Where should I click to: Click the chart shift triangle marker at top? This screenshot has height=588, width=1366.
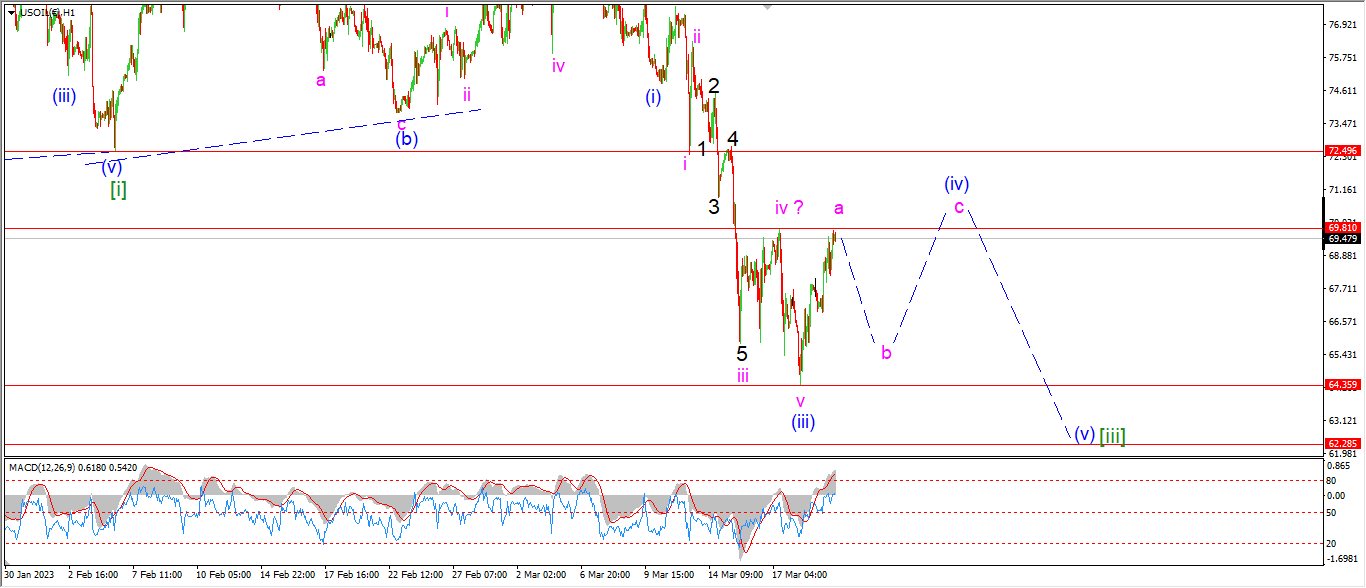click(x=767, y=8)
